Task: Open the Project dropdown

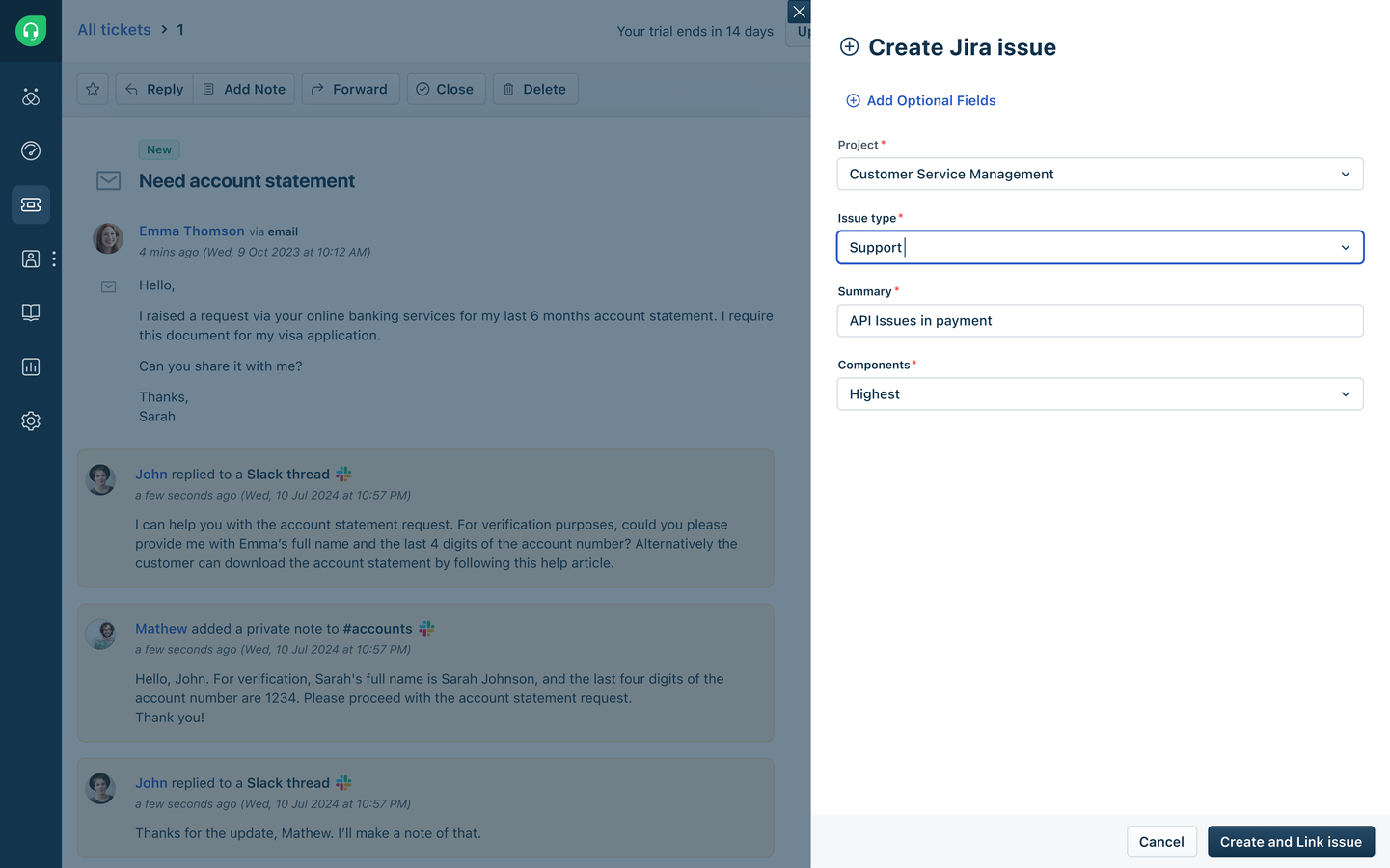Action: coord(1100,174)
